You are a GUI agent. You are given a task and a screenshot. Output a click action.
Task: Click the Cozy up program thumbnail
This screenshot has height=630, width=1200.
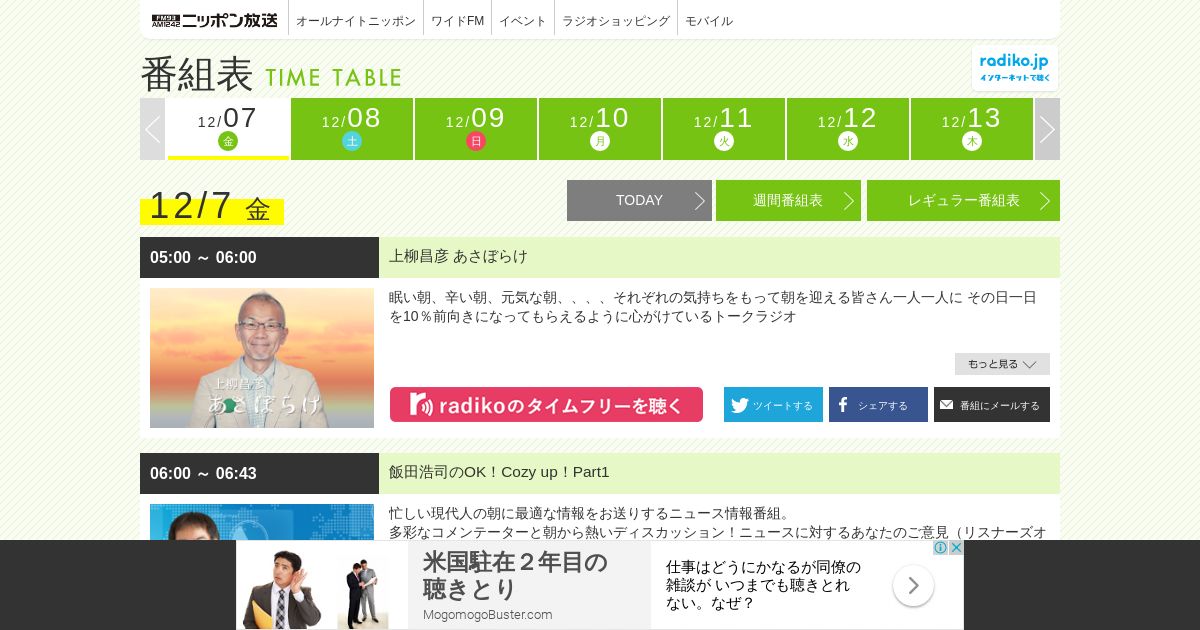coord(262,522)
